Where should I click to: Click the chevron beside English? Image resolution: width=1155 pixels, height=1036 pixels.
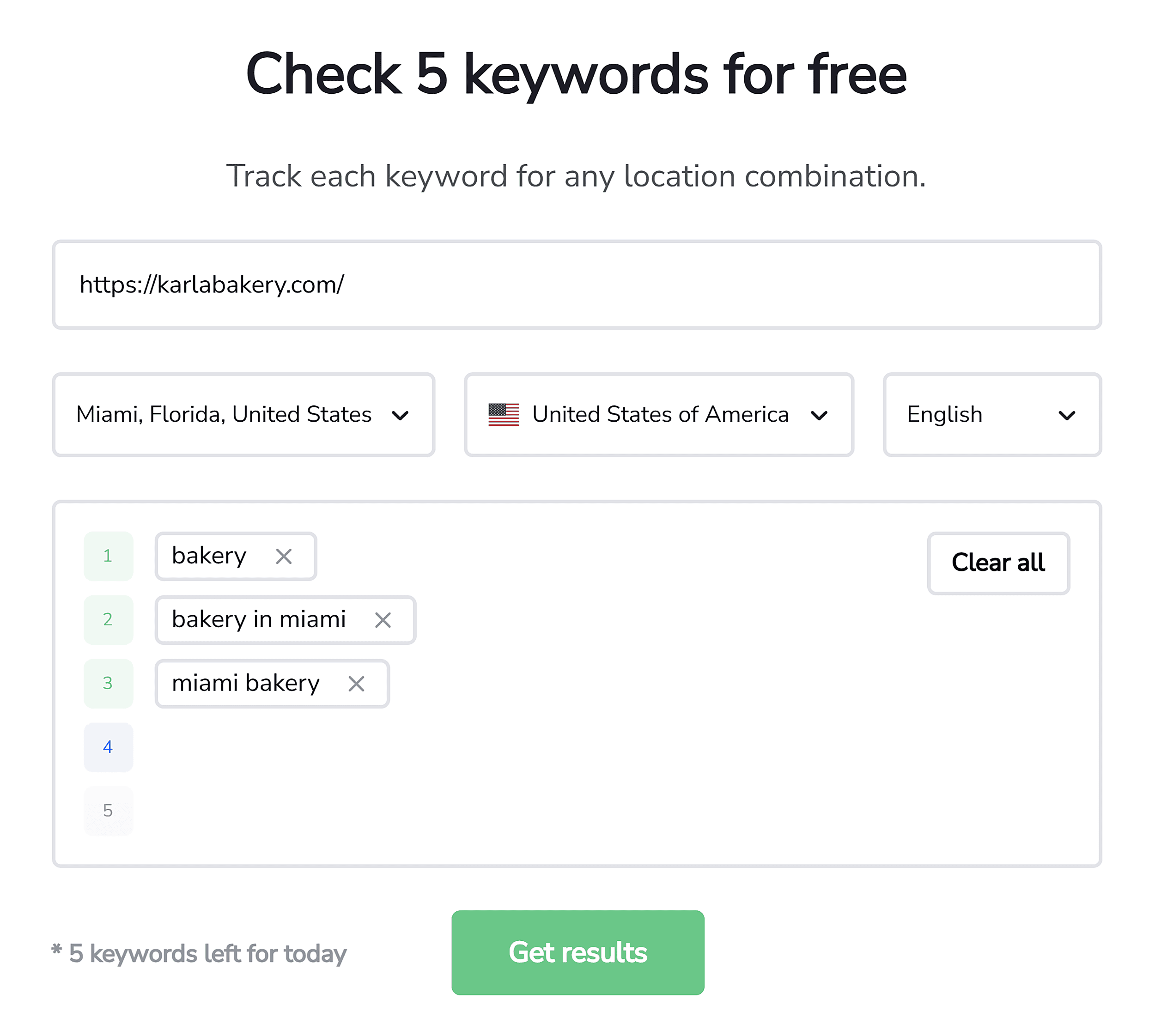1067,416
